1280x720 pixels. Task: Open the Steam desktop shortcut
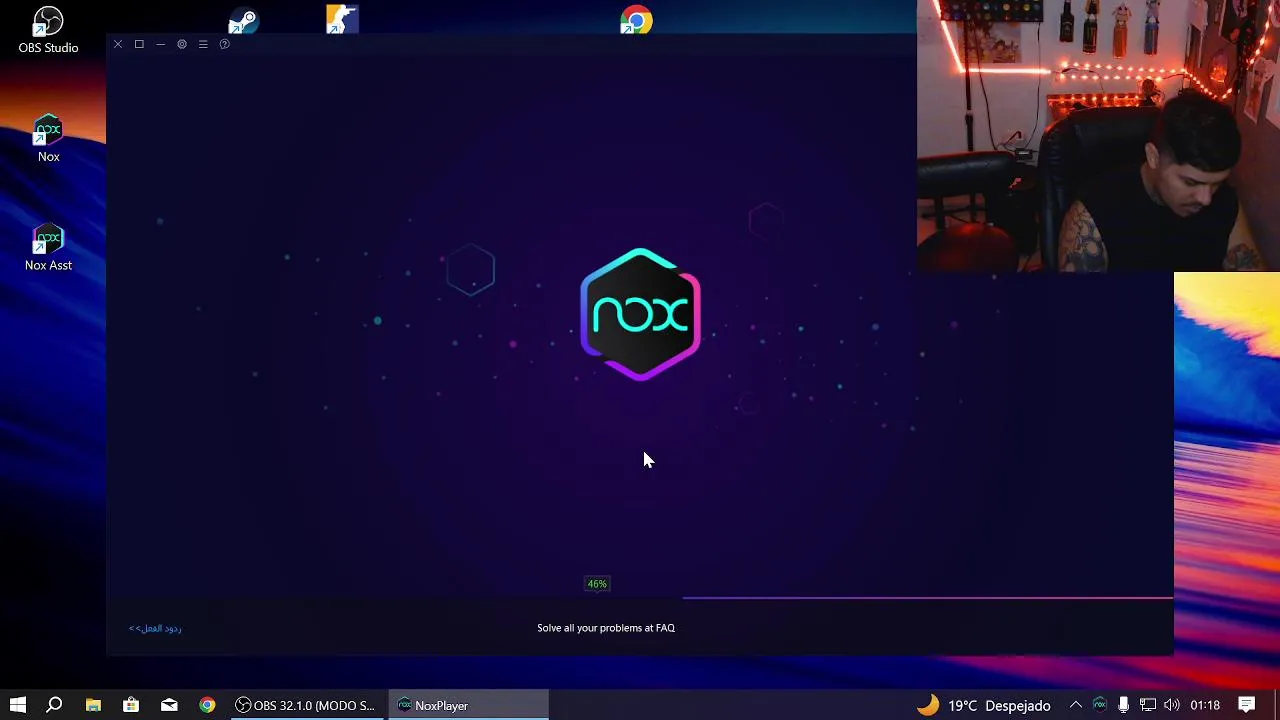[x=243, y=20]
